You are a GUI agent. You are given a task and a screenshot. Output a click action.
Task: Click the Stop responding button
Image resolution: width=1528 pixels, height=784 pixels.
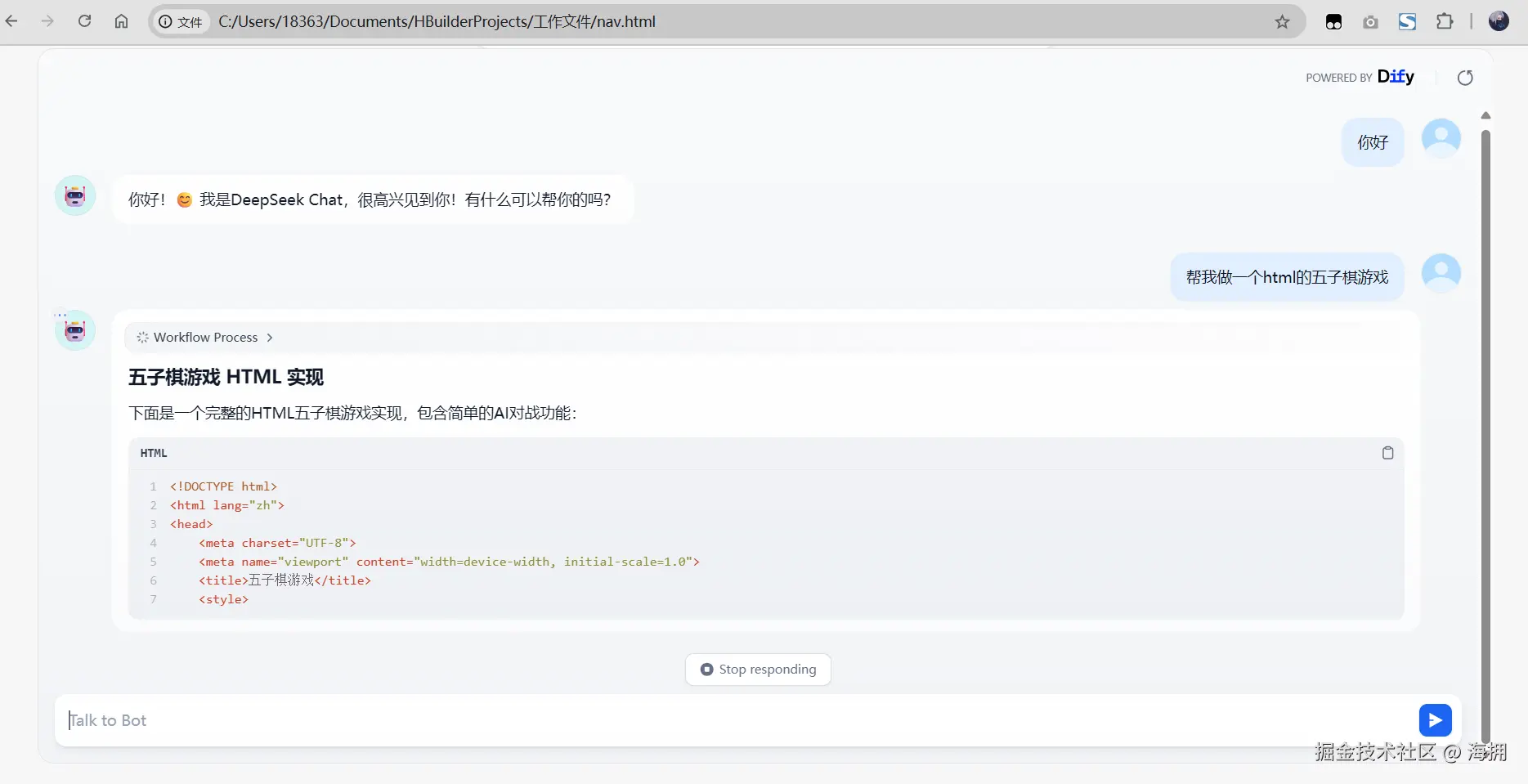[758, 670]
